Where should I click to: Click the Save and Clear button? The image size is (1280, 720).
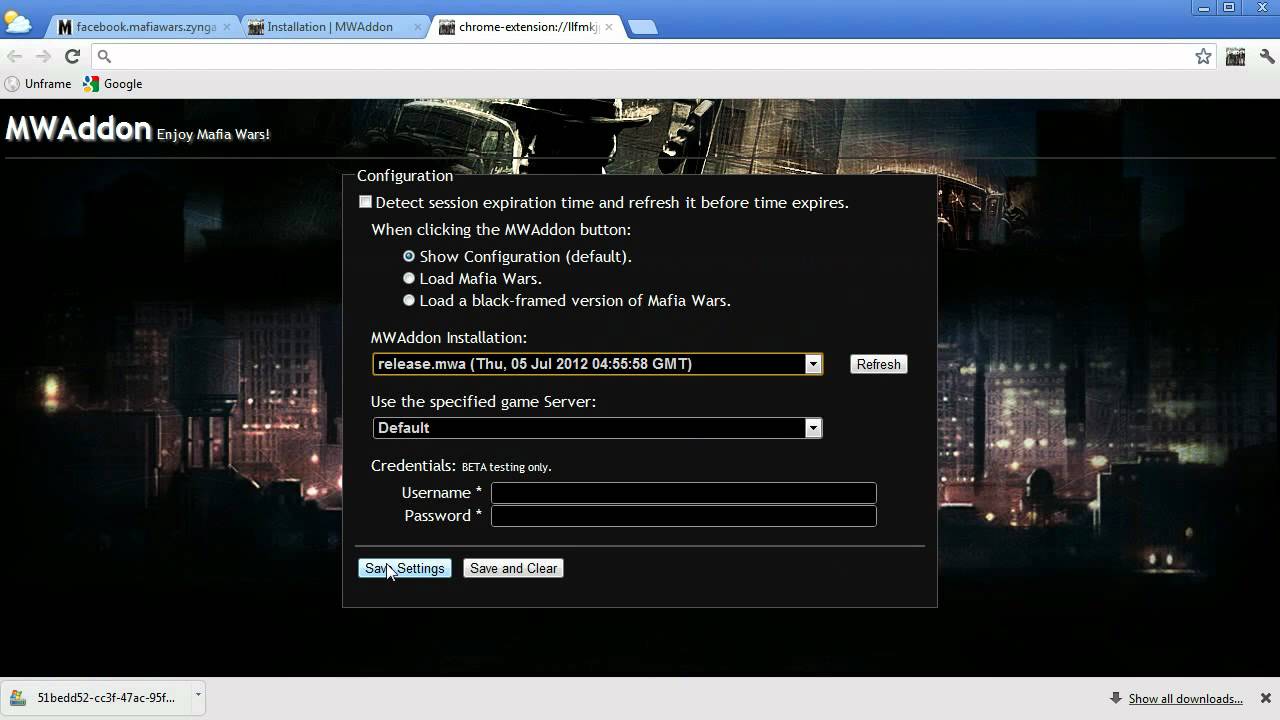pyautogui.click(x=513, y=568)
